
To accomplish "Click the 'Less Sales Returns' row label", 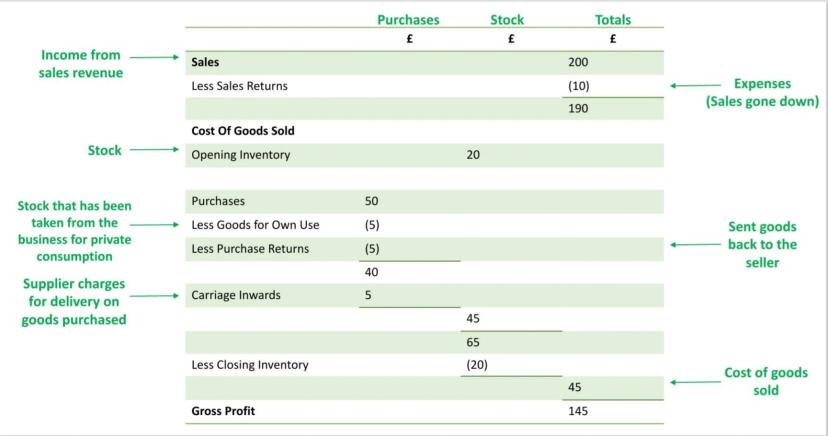I will click(239, 86).
